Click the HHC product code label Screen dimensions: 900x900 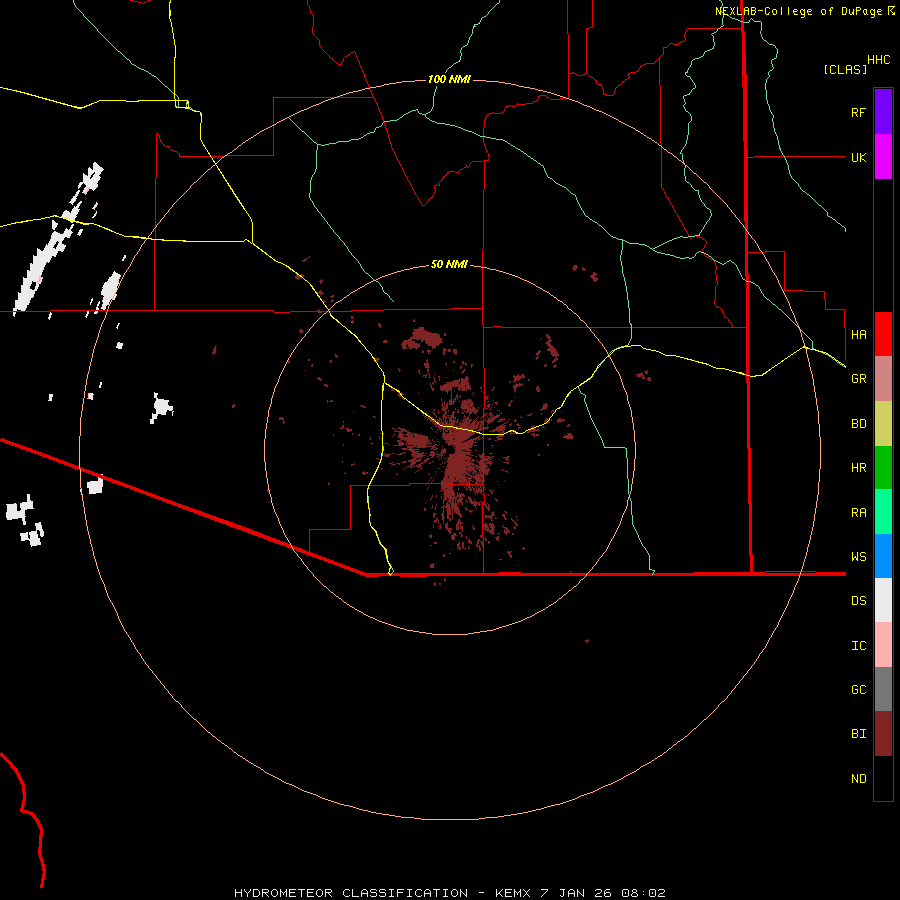click(878, 60)
